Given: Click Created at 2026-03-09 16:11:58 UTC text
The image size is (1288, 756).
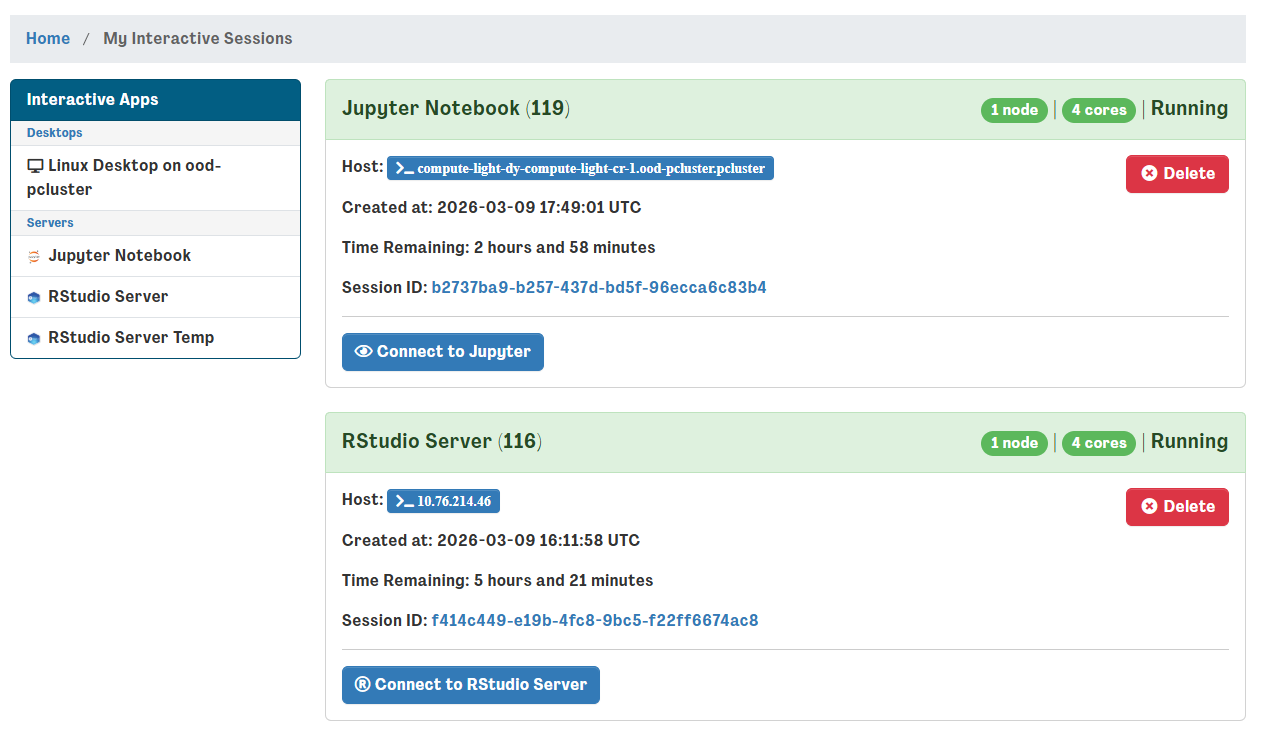Looking at the screenshot, I should point(491,541).
